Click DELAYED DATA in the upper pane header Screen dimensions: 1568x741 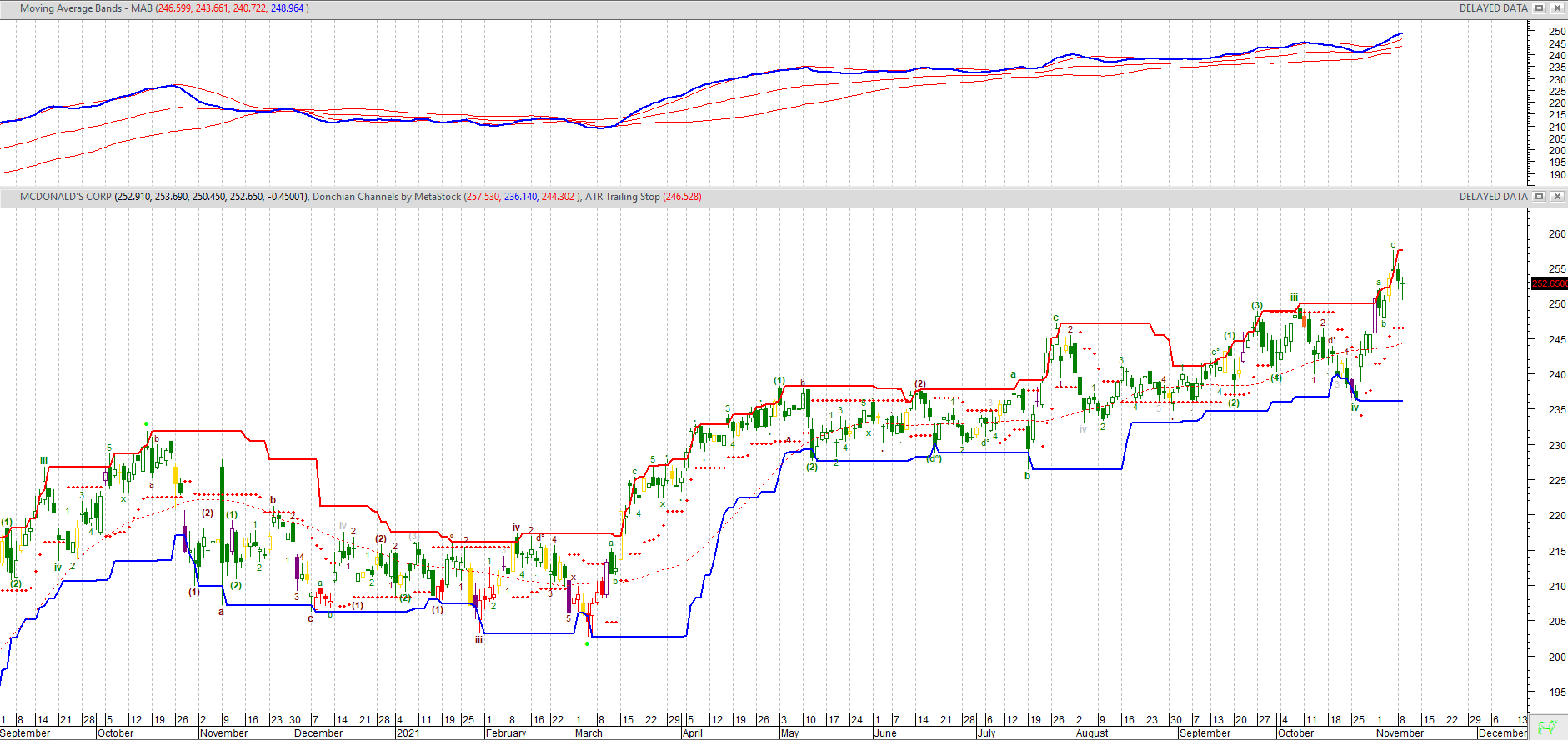pyautogui.click(x=1493, y=8)
